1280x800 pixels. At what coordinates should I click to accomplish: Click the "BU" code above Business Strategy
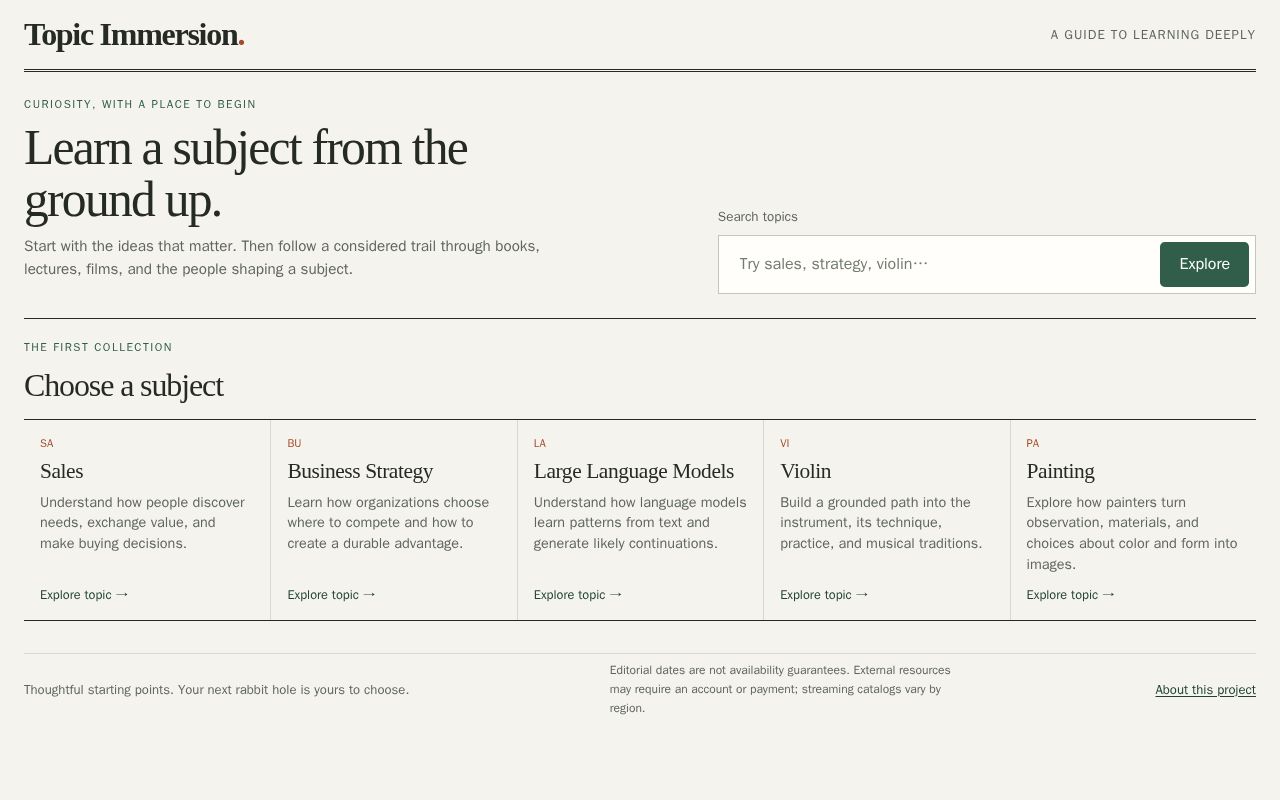(x=294, y=444)
